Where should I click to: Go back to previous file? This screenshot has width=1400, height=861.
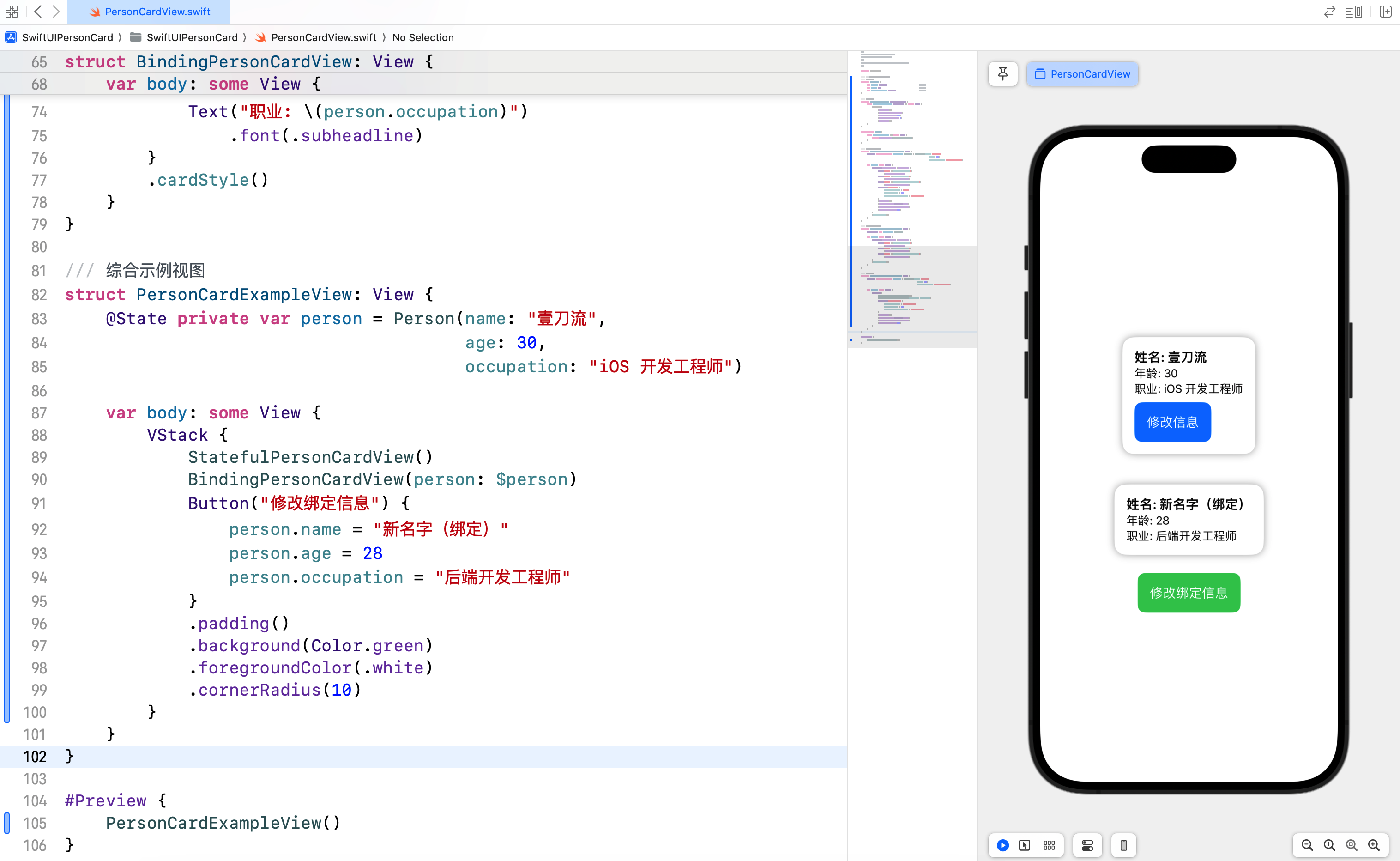[x=38, y=12]
